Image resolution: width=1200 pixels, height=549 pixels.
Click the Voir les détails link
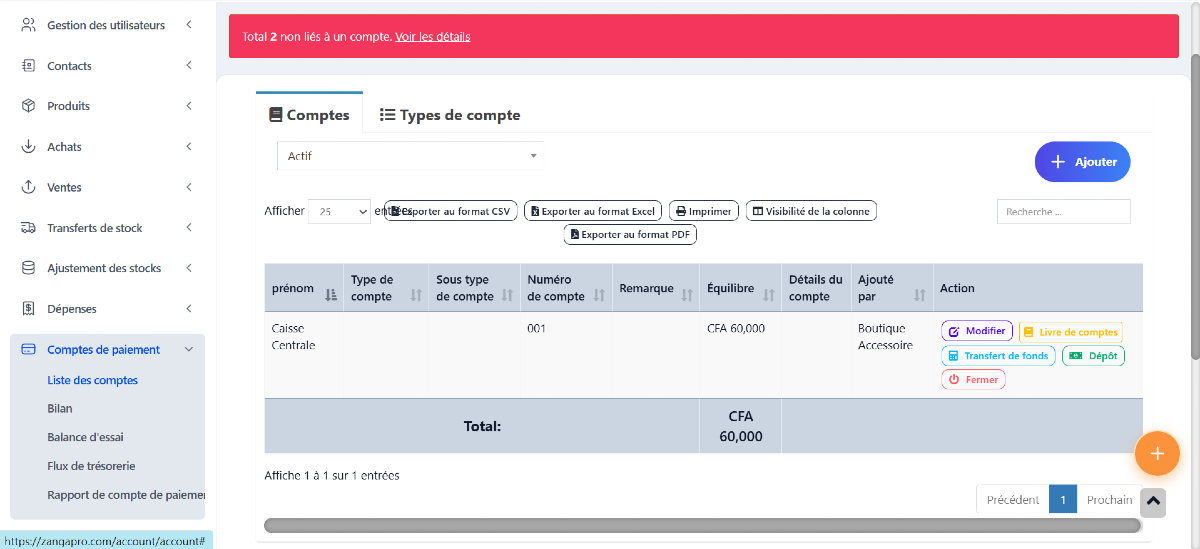[432, 37]
